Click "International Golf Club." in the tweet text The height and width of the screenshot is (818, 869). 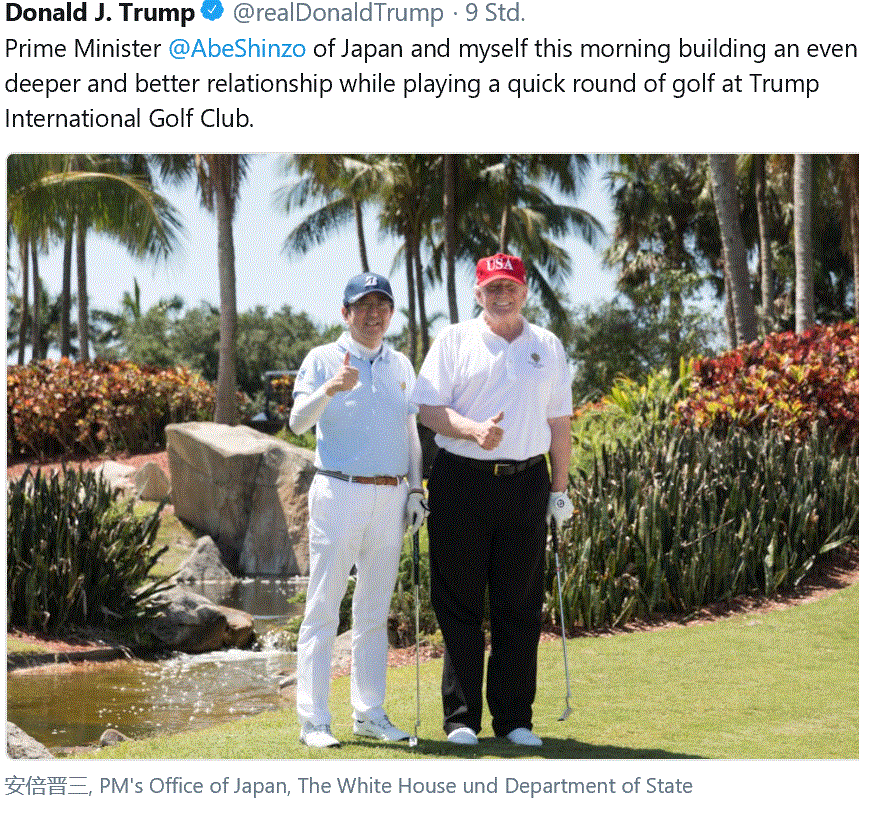pos(130,118)
